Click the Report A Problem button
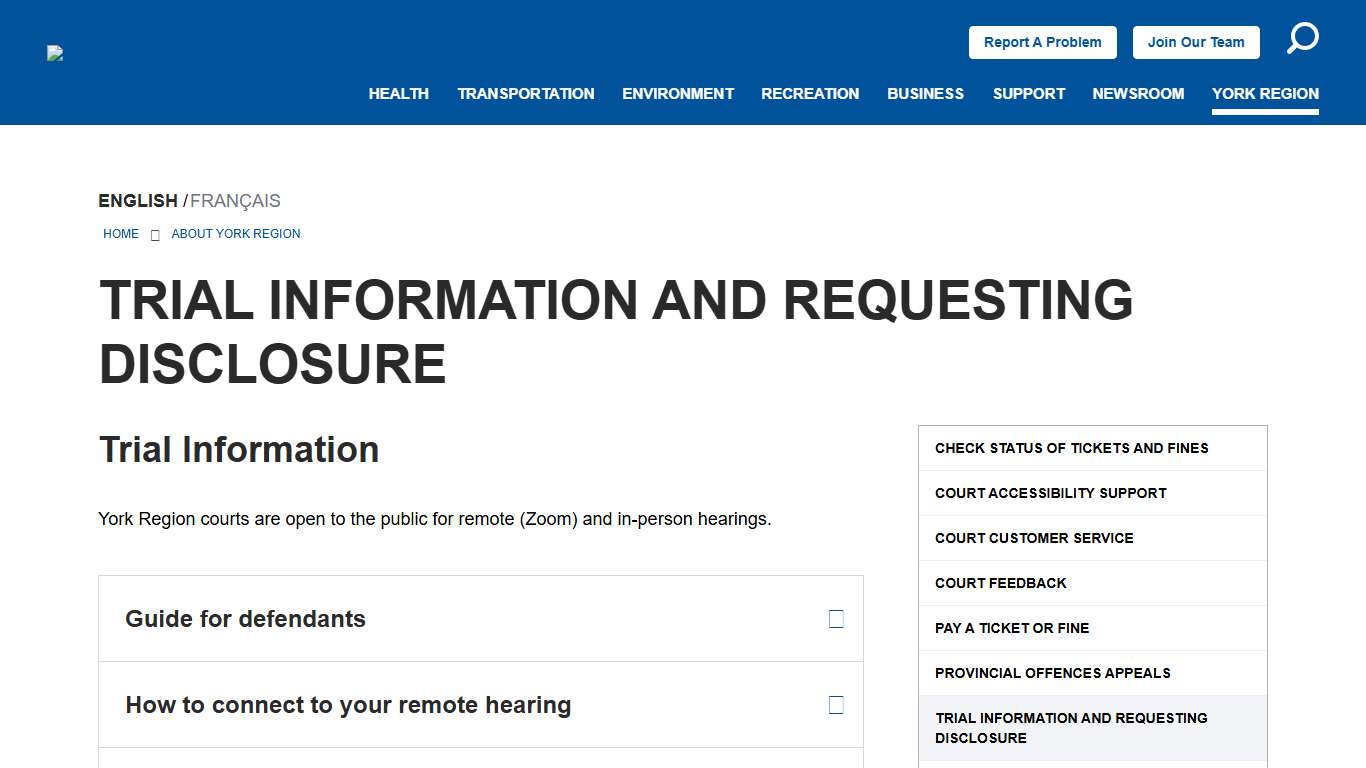 pos(1042,42)
